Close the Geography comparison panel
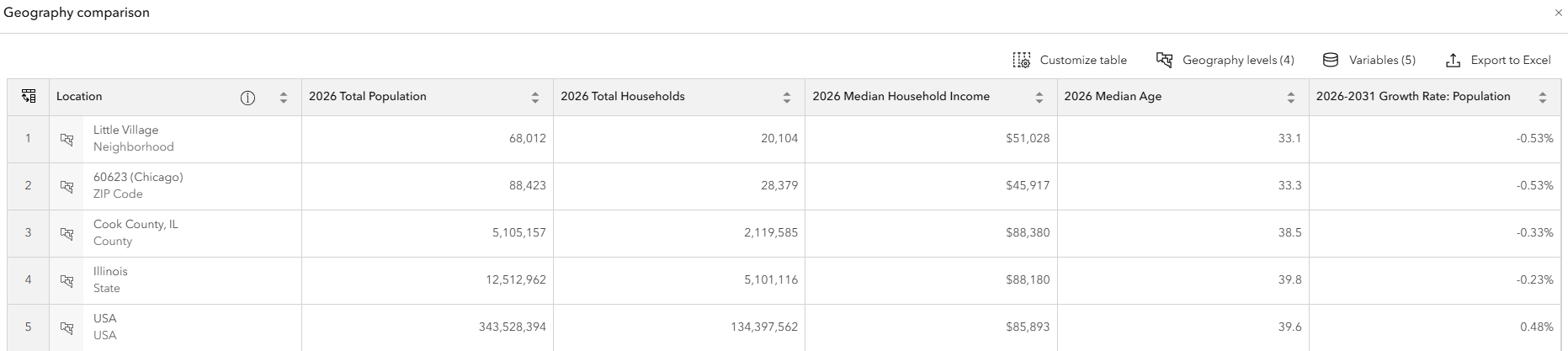This screenshot has height=351, width=1568. 1558,13
